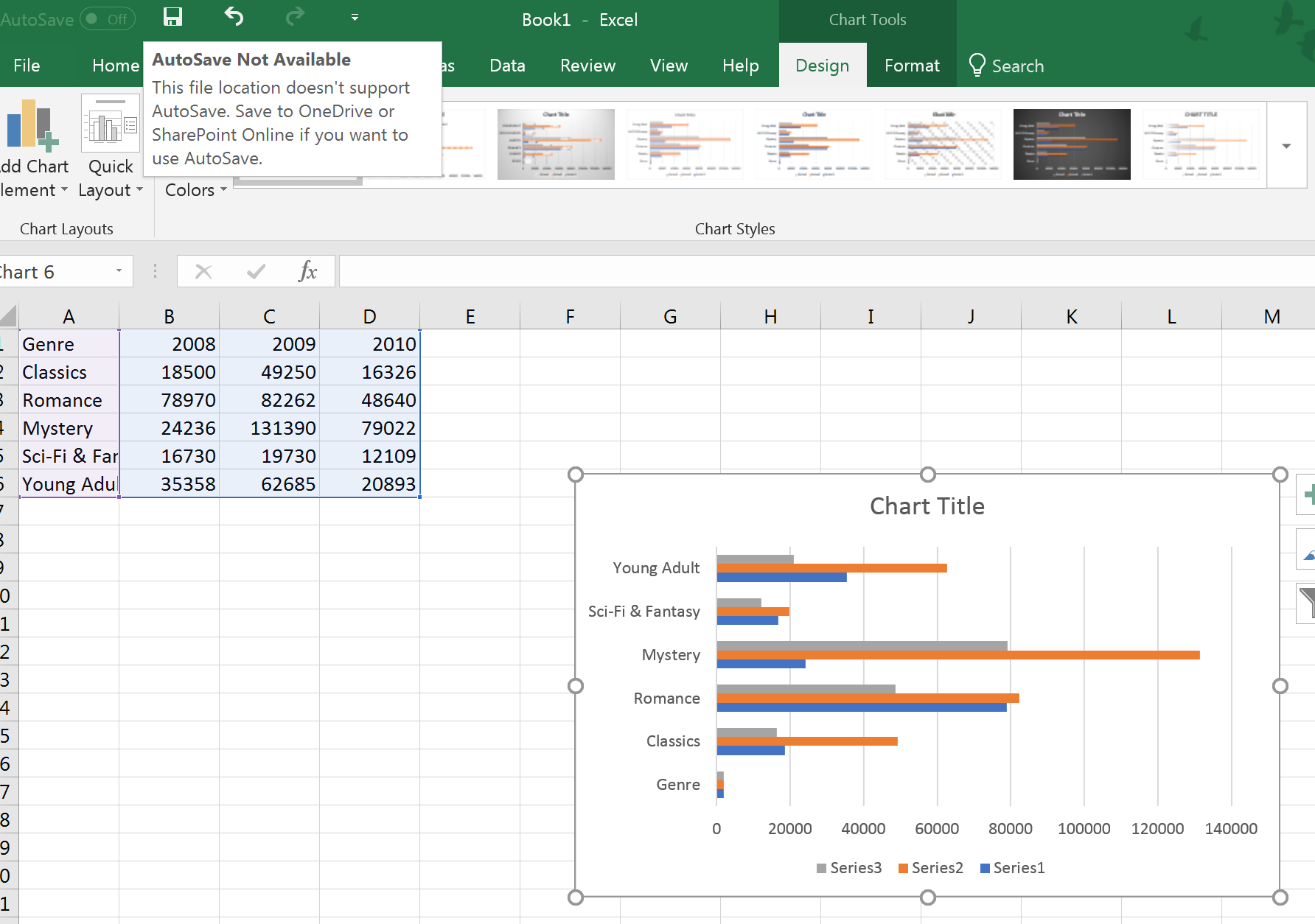The image size is (1315, 924).
Task: Open Customize Quick Access Toolbar arrow
Action: 355,18
